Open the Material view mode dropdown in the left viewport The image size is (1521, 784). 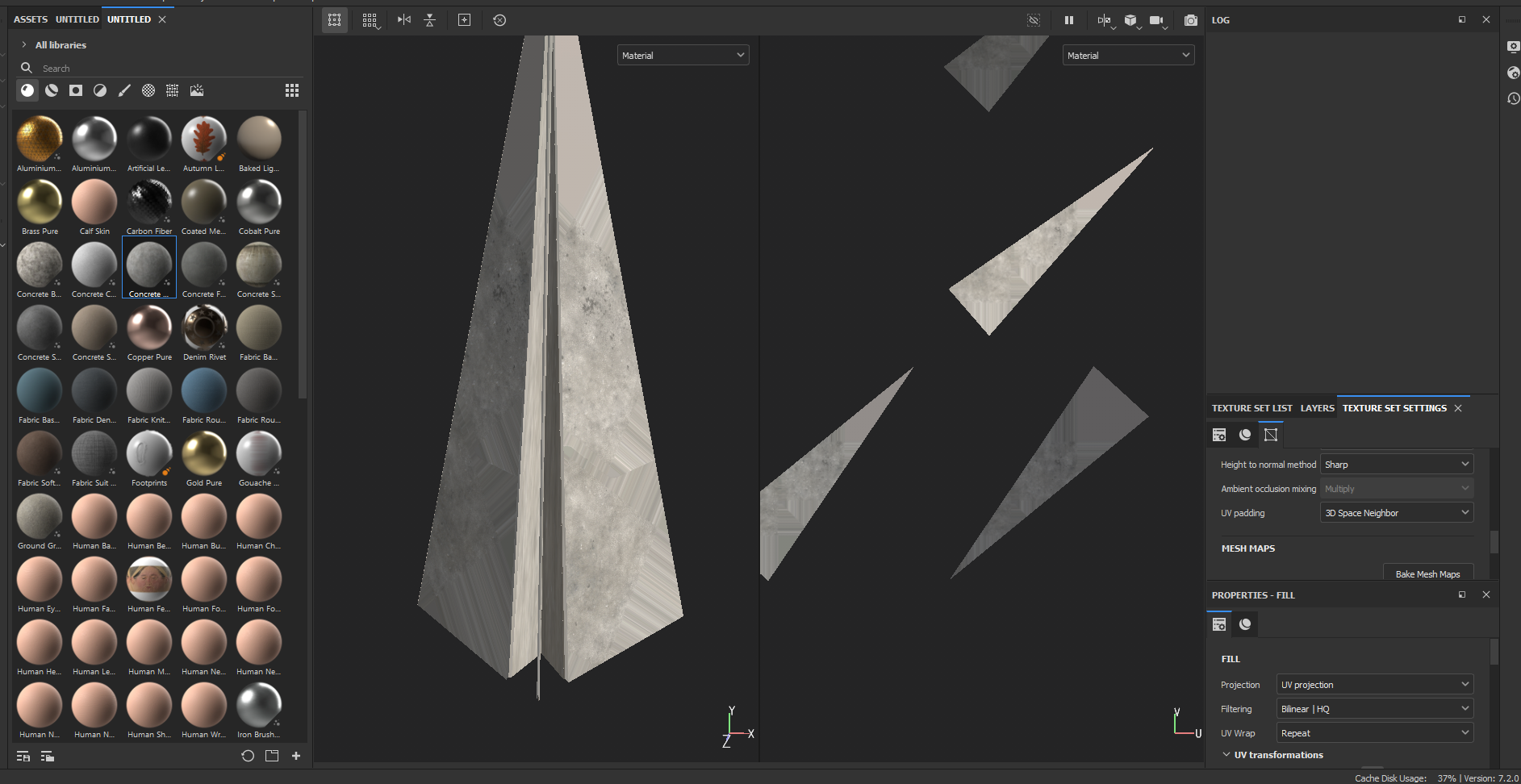(682, 55)
